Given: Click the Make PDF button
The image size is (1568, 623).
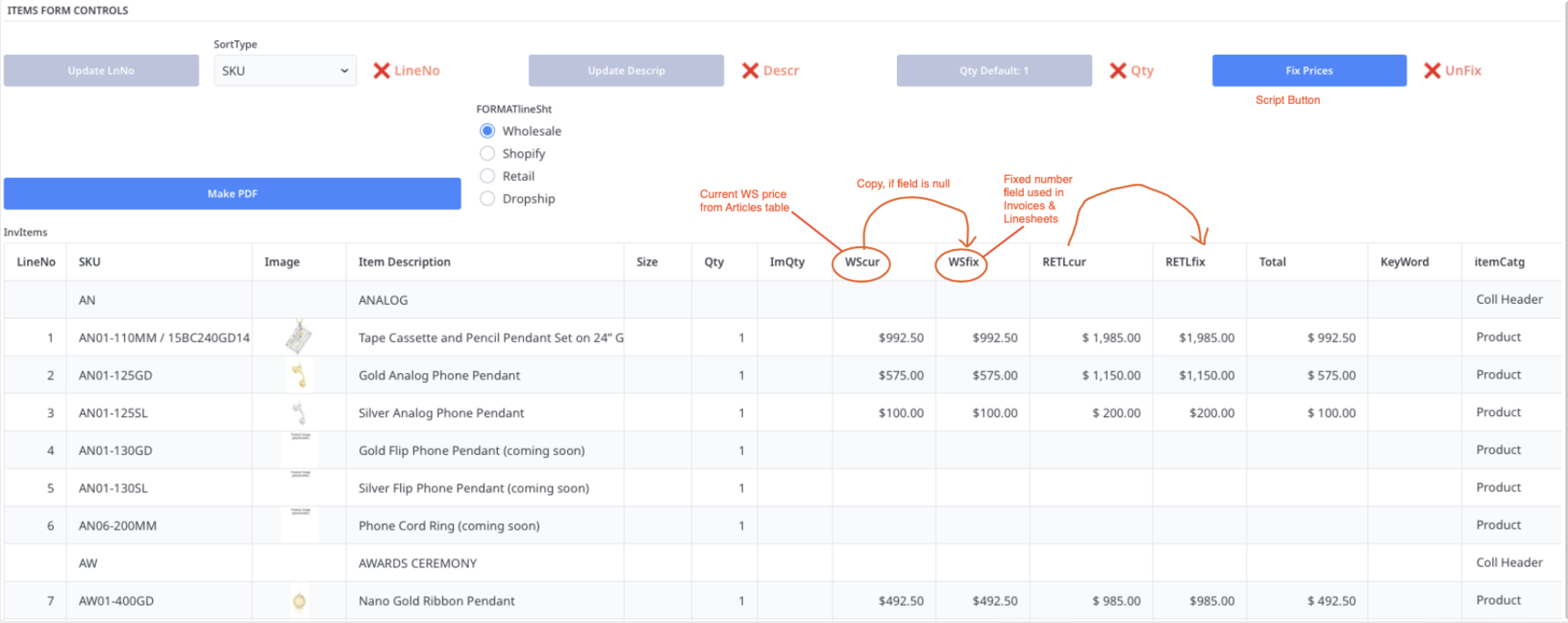Looking at the screenshot, I should 232,193.
